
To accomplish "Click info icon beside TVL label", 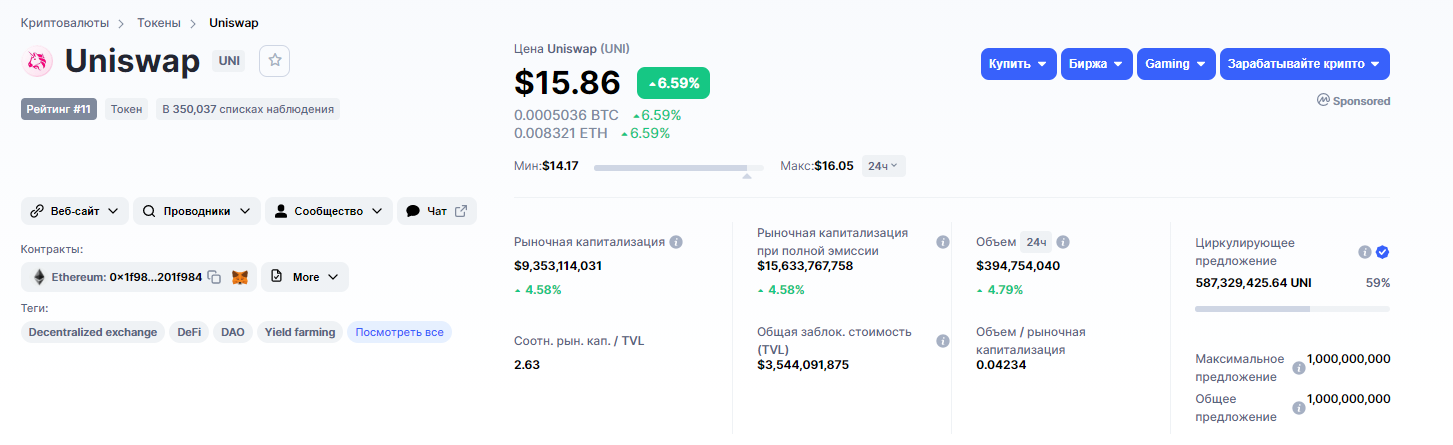I will (x=942, y=341).
